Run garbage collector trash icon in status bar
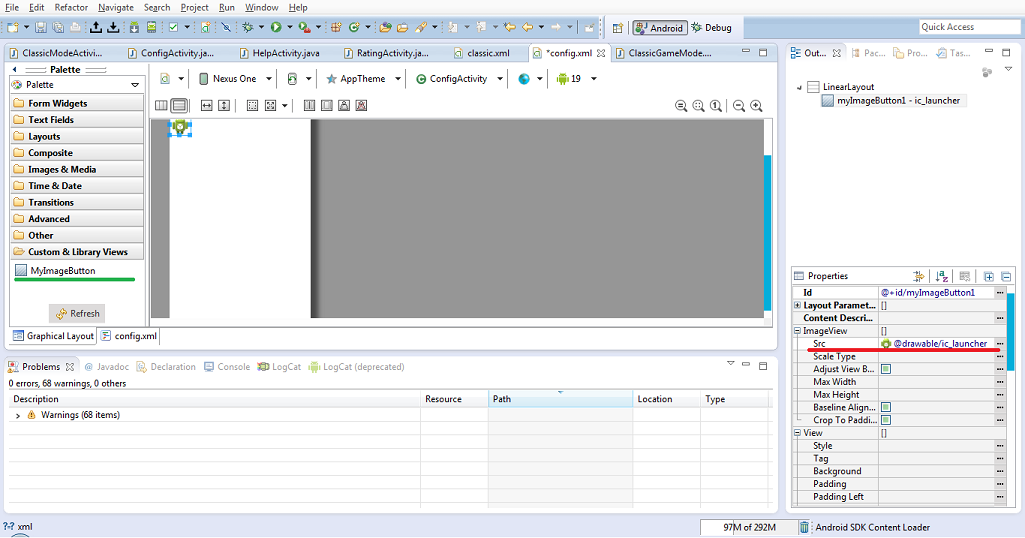The width and height of the screenshot is (1025, 538). tap(804, 527)
